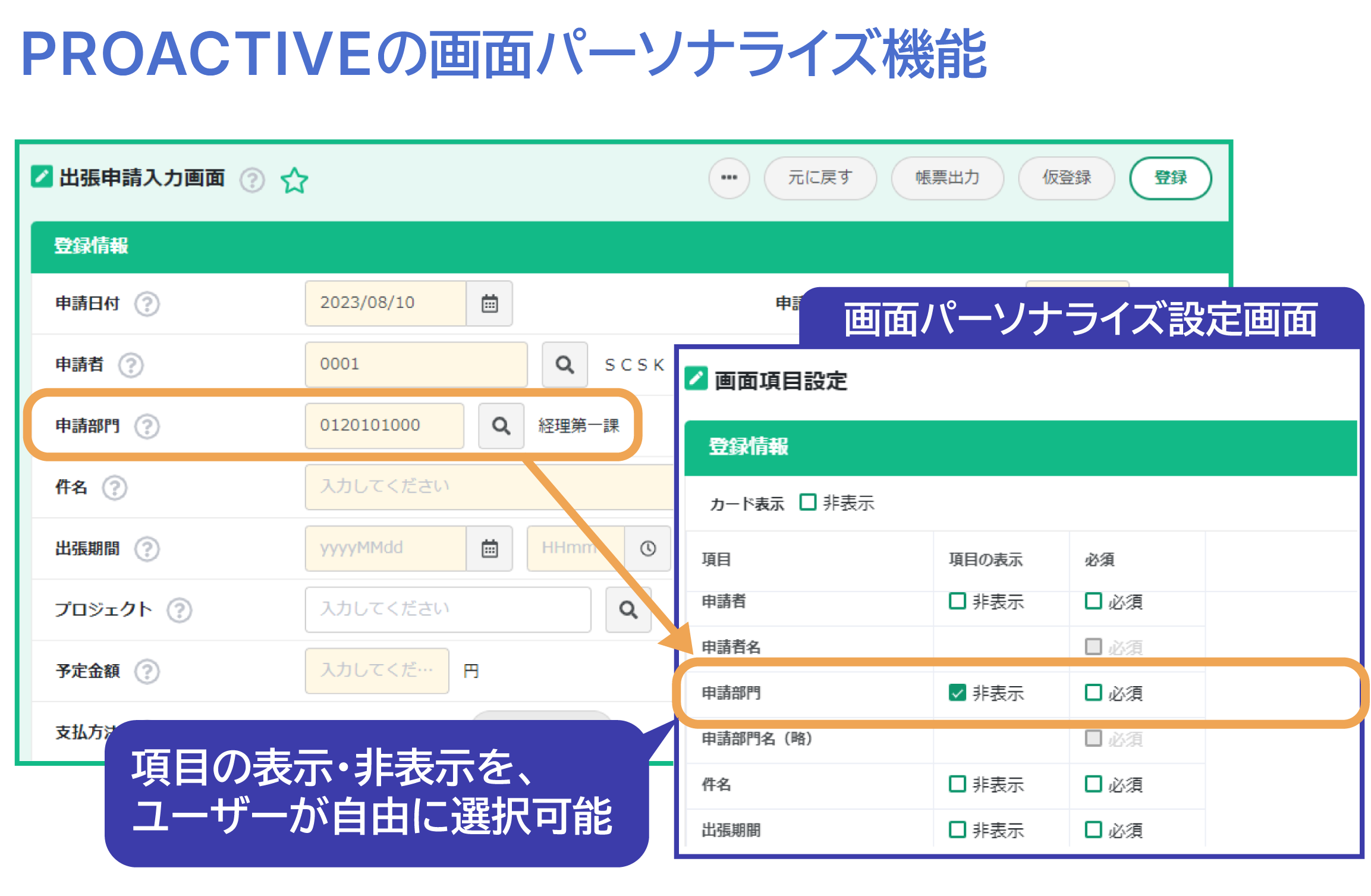The width and height of the screenshot is (1371, 896).
Task: Click the favorite star icon beside 出張申請入力画面
Action: point(294,180)
